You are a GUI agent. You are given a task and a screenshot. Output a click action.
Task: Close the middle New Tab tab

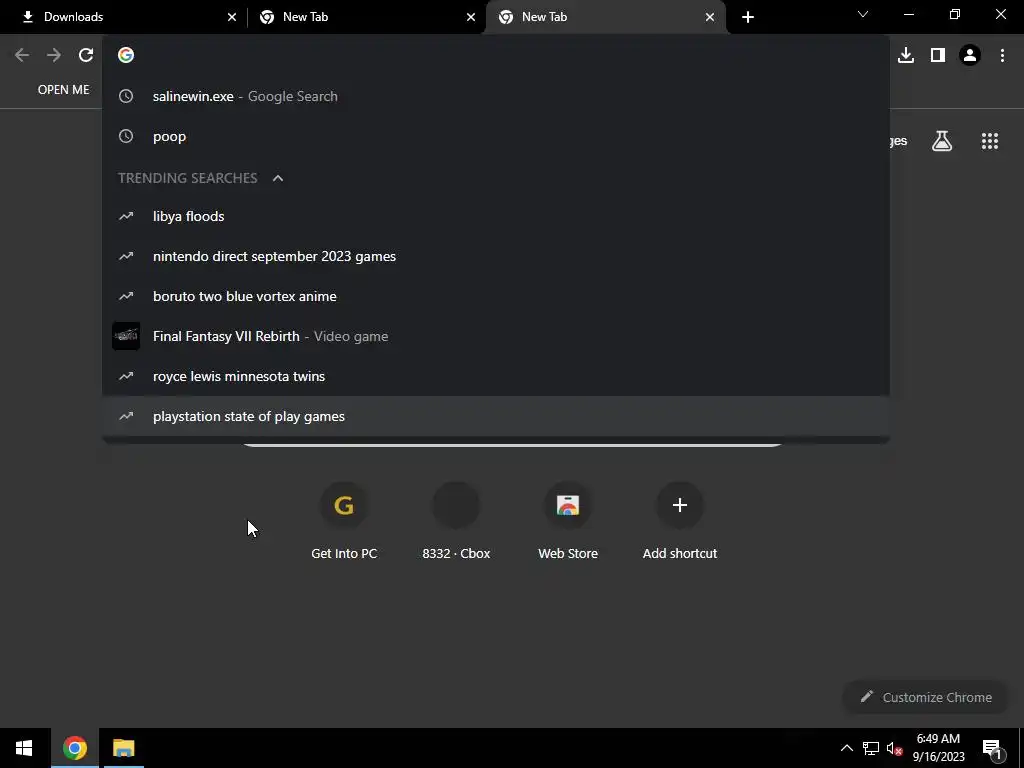pos(471,17)
